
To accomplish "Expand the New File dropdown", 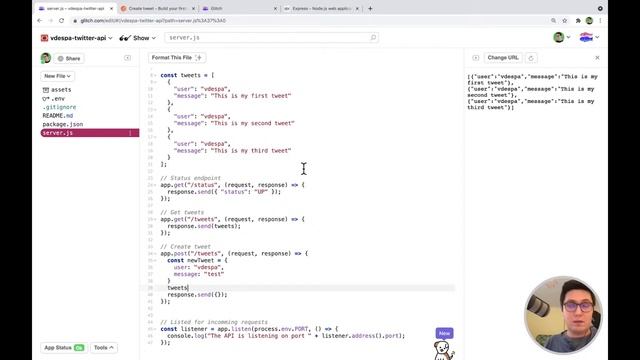I will (57, 76).
